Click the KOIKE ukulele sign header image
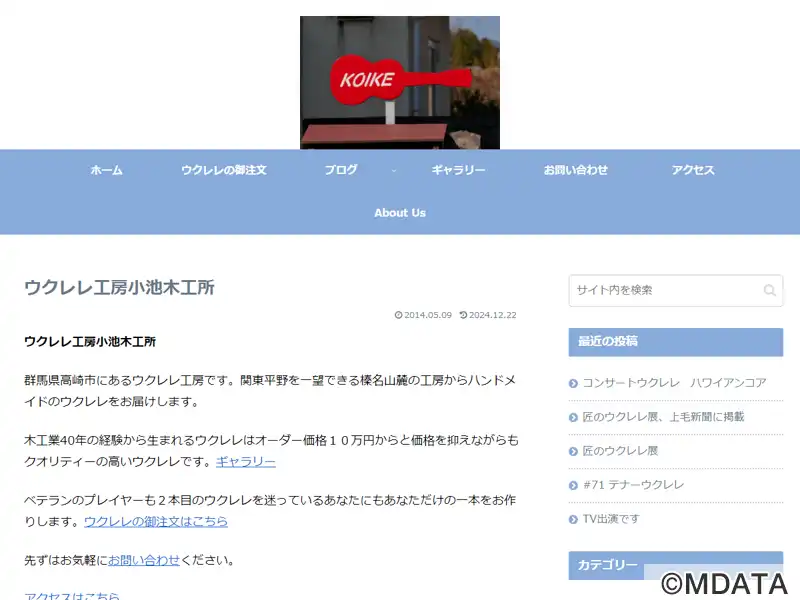The width and height of the screenshot is (800, 600). [x=399, y=82]
